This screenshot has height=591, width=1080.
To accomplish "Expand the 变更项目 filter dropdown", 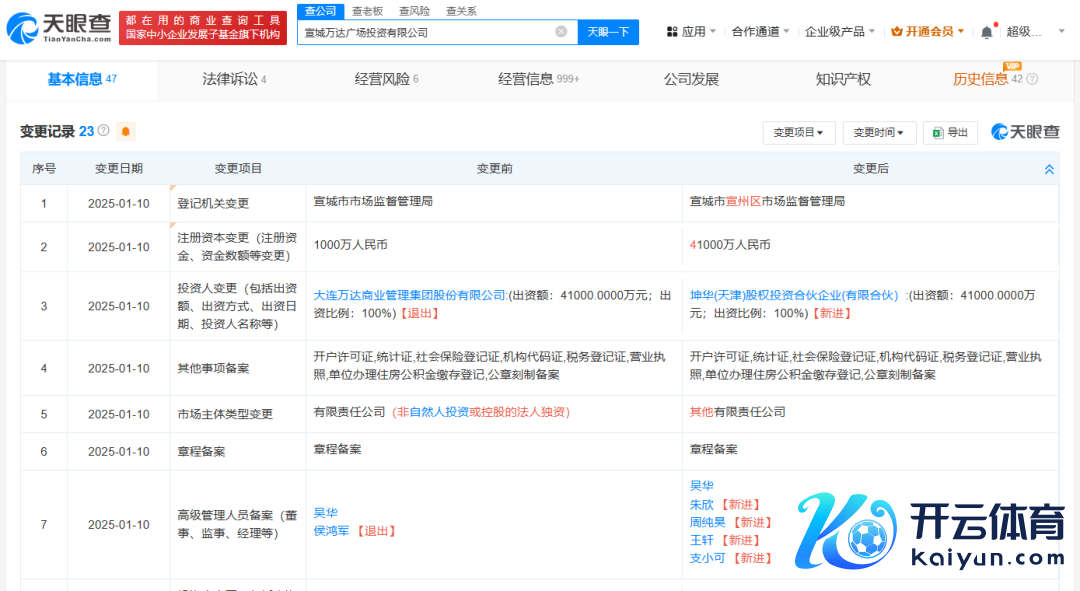I will click(798, 132).
